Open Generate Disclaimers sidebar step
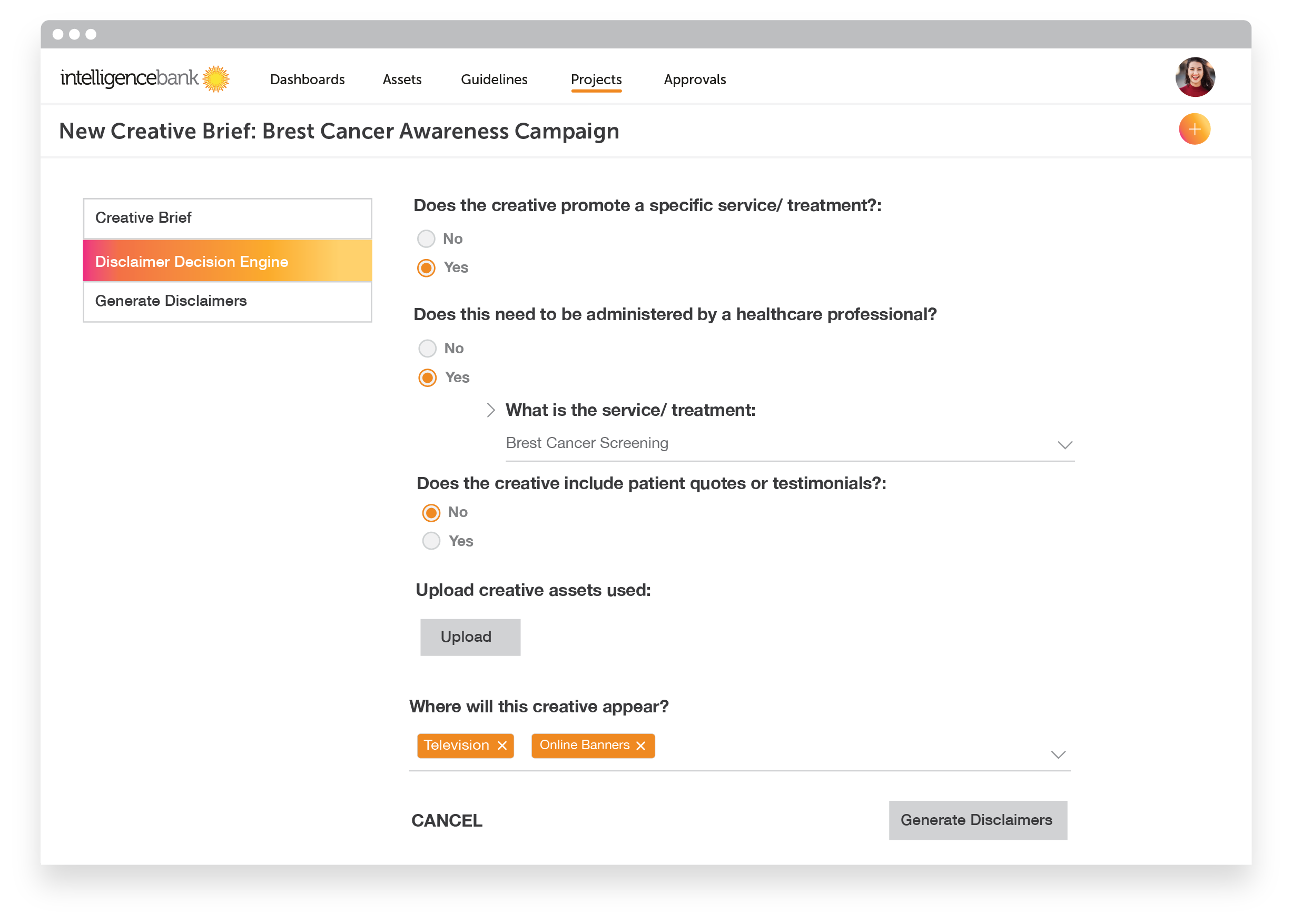 click(x=227, y=301)
